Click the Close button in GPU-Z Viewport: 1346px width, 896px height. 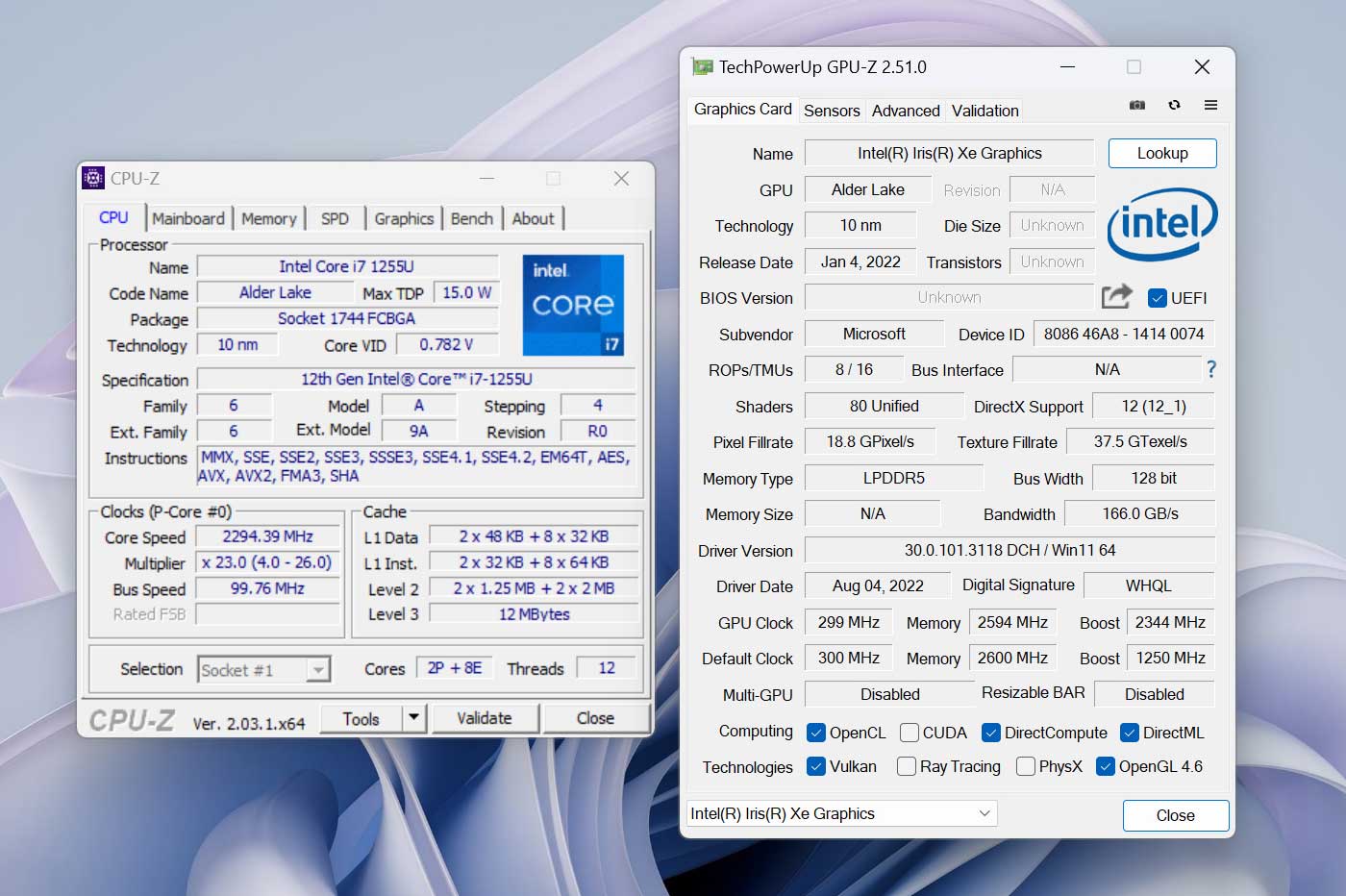[x=1175, y=815]
